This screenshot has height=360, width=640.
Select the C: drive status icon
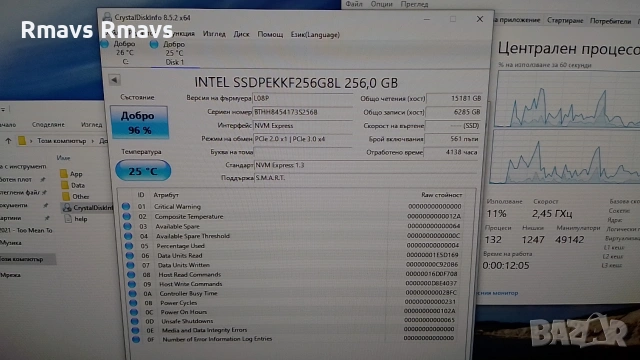click(105, 44)
